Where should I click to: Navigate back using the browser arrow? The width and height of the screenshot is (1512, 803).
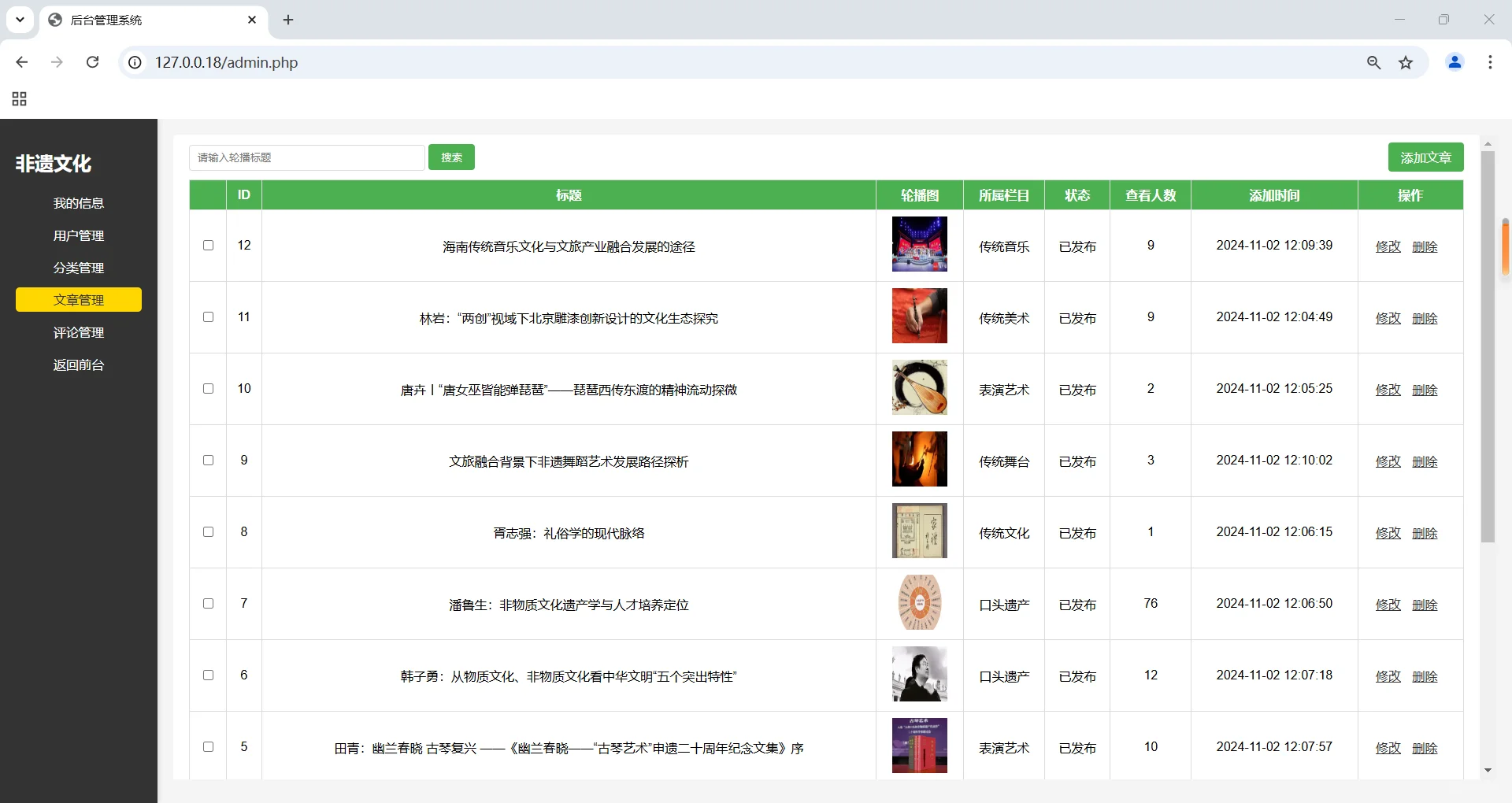coord(21,62)
